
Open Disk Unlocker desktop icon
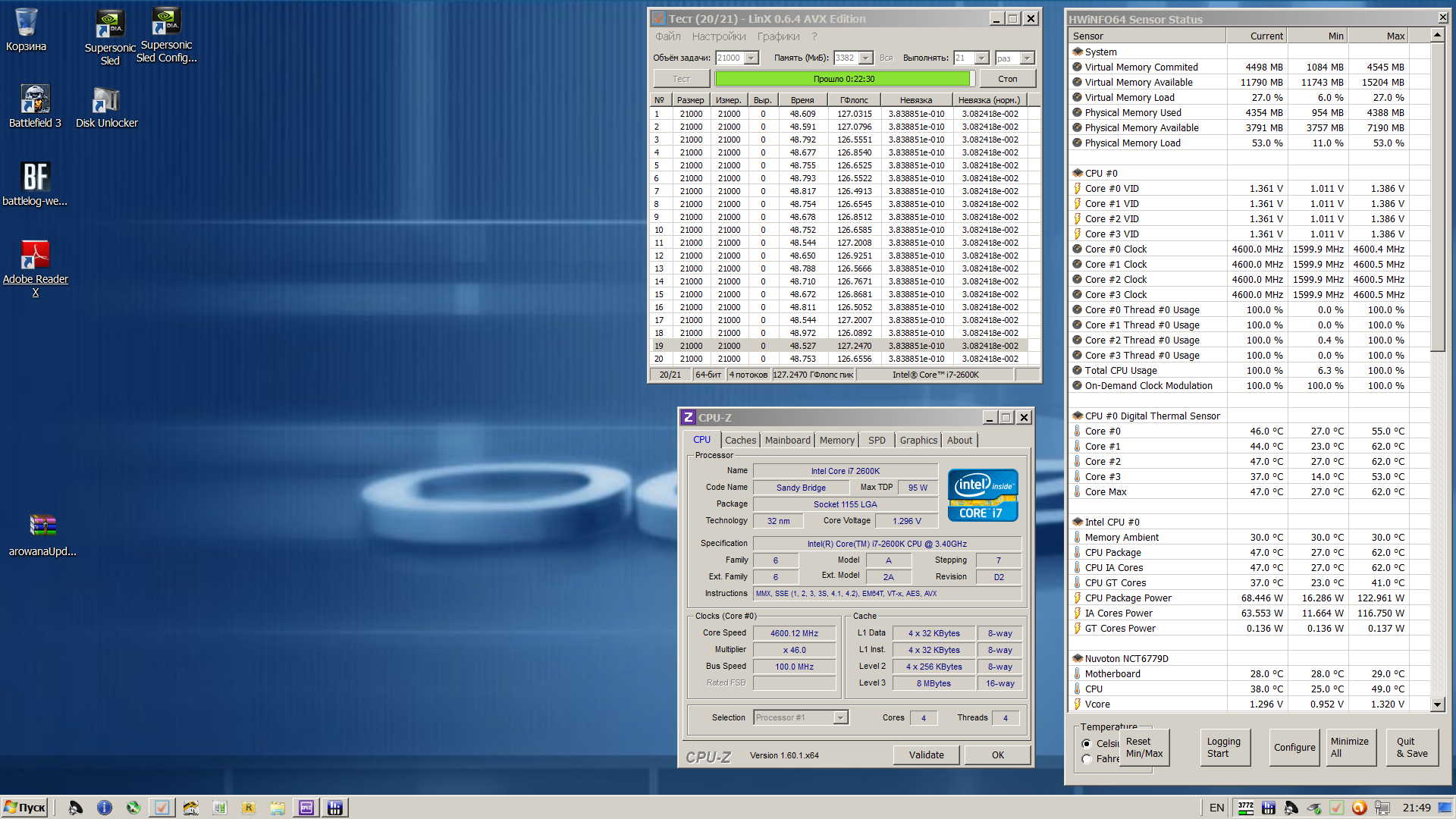(106, 107)
